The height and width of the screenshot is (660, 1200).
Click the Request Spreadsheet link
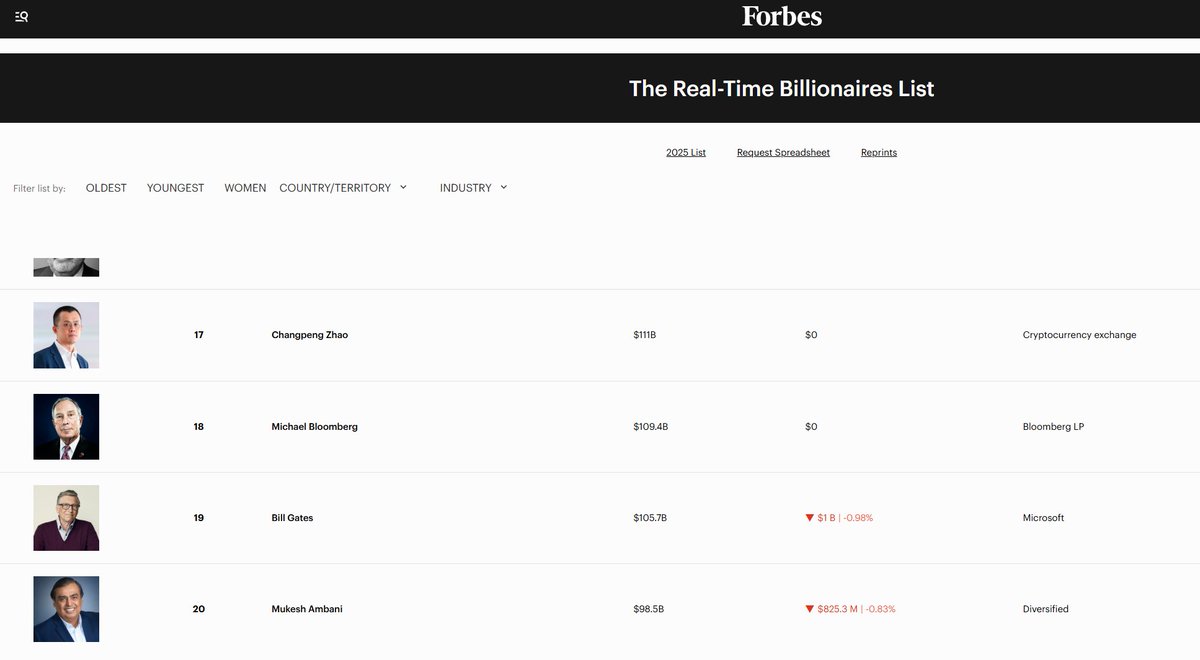[783, 153]
